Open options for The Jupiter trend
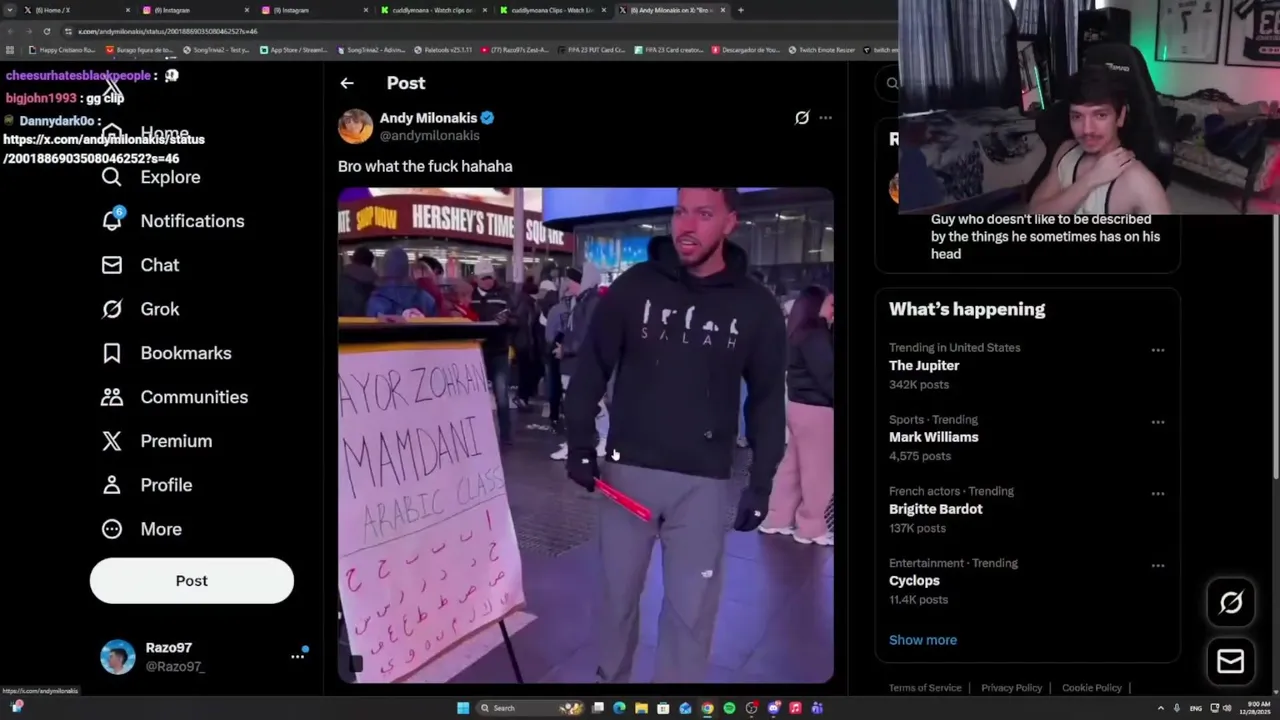The image size is (1280, 720). click(1157, 350)
